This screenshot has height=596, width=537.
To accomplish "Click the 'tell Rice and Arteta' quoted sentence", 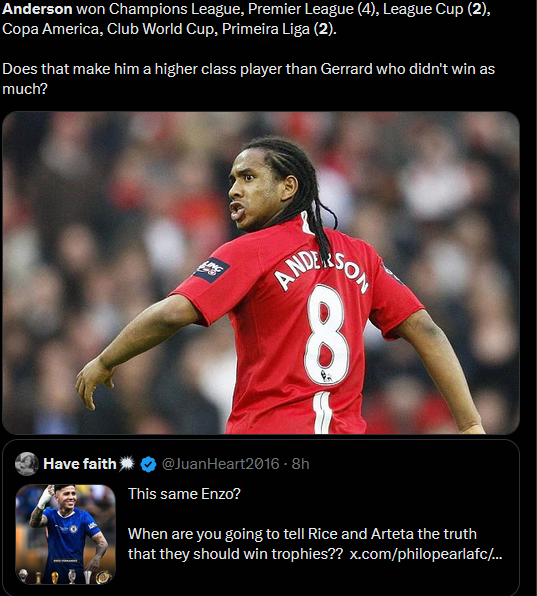I will click(x=302, y=544).
